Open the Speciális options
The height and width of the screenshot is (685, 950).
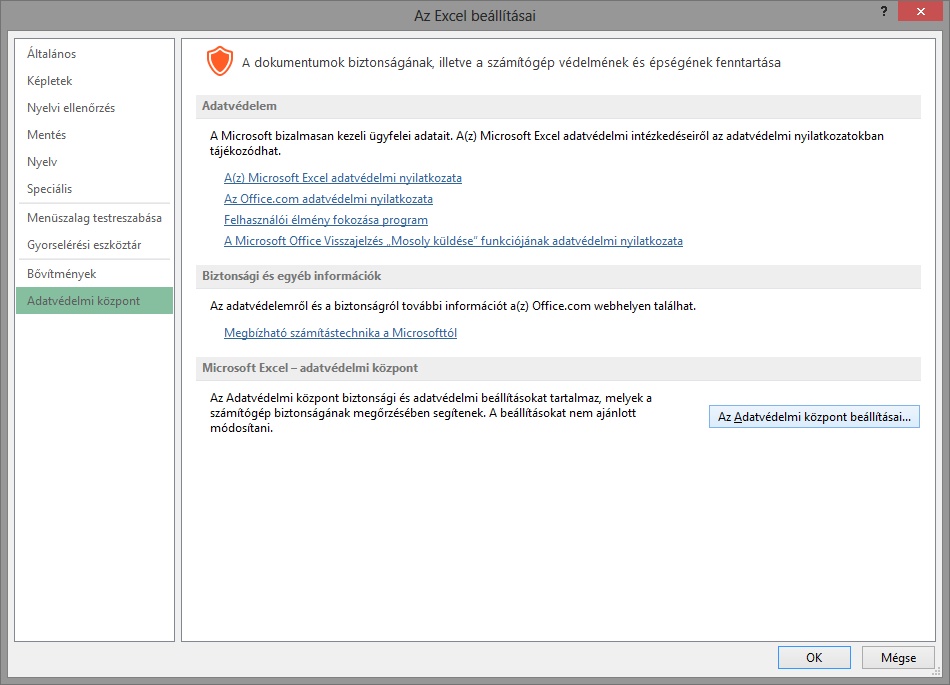coord(94,188)
